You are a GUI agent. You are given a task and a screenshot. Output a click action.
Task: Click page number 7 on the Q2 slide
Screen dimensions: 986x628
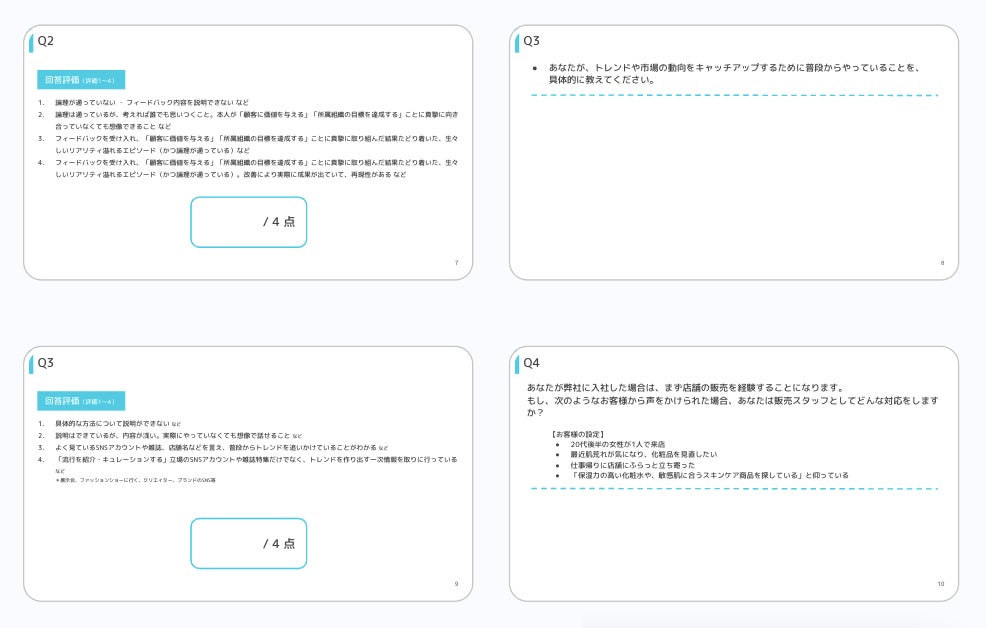click(457, 263)
